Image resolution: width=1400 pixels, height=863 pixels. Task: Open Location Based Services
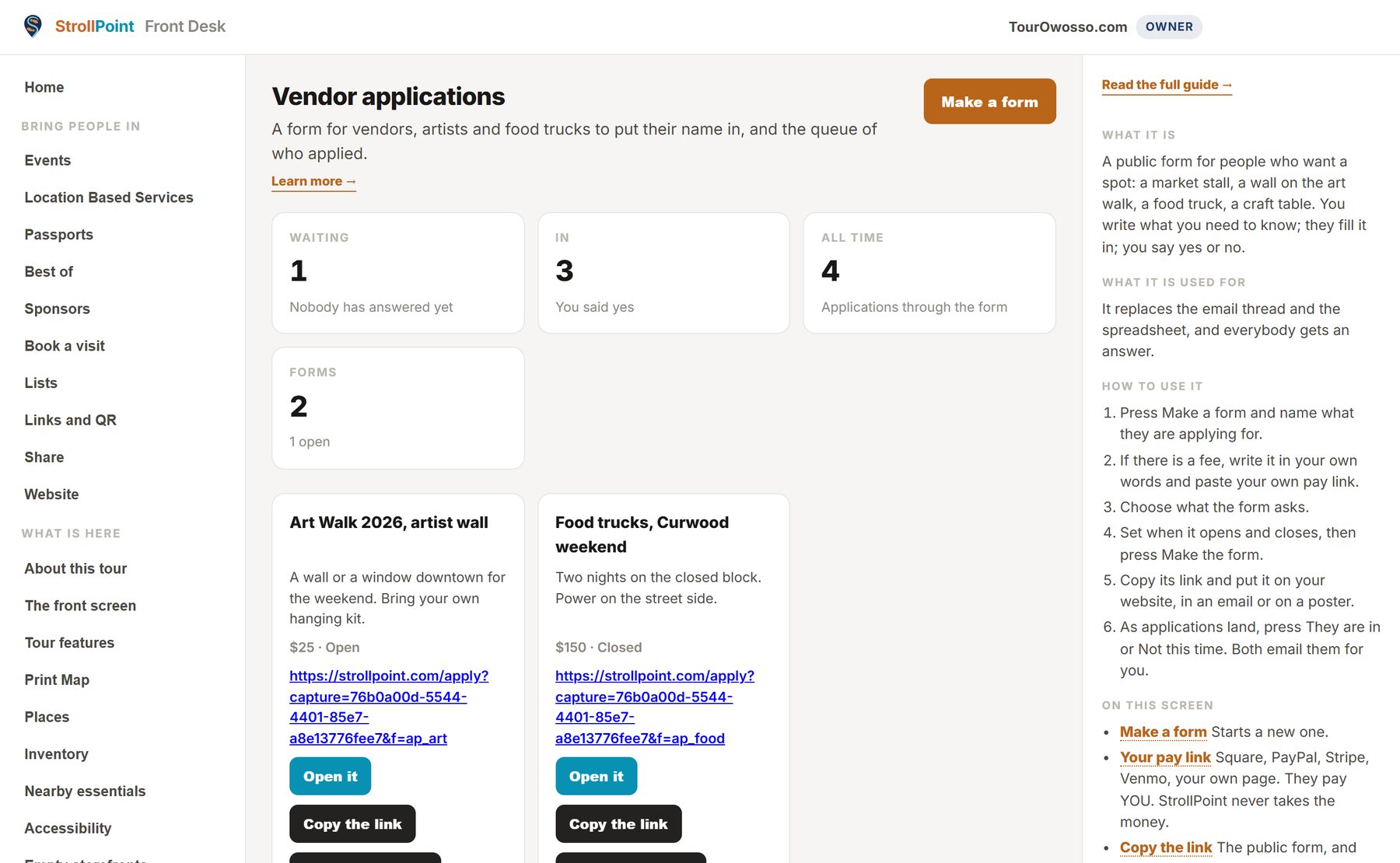pos(109,197)
